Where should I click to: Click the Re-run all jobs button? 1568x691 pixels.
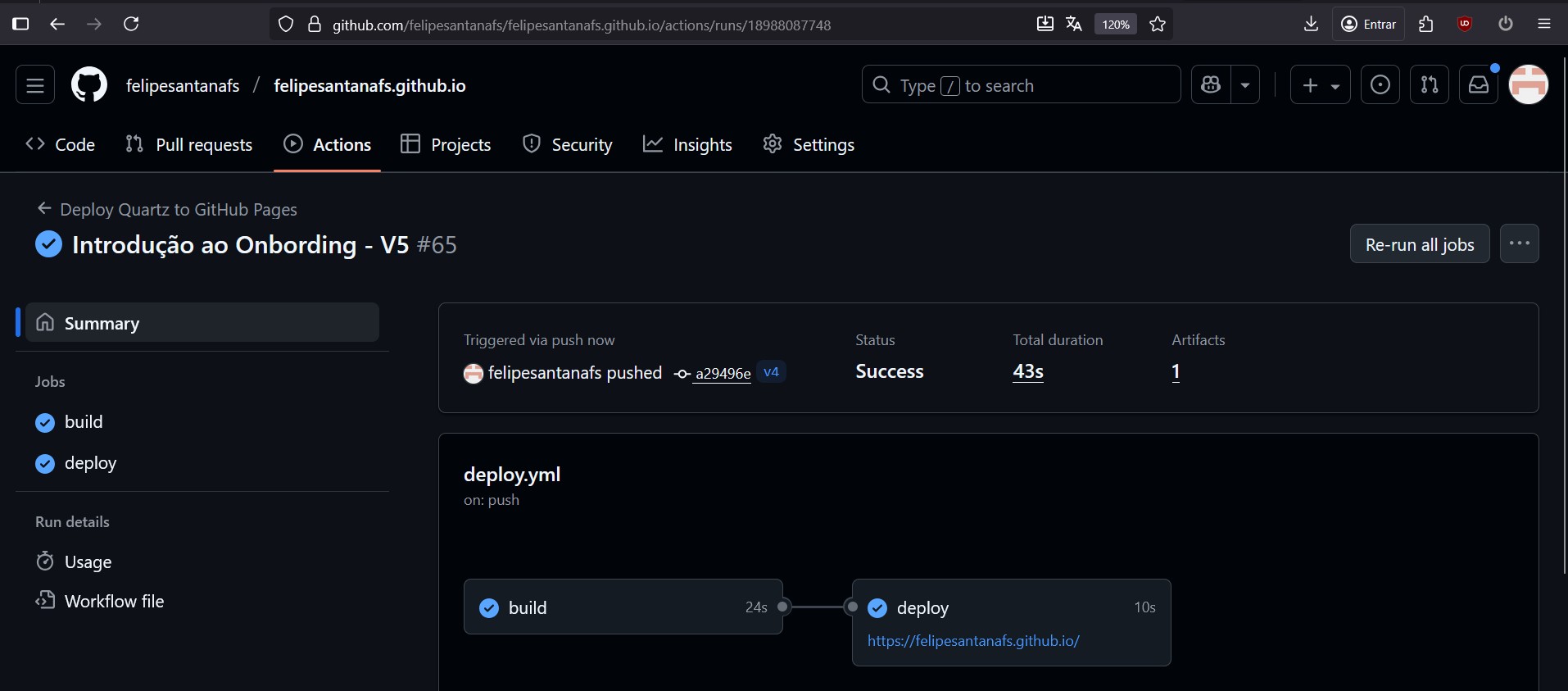coord(1420,244)
